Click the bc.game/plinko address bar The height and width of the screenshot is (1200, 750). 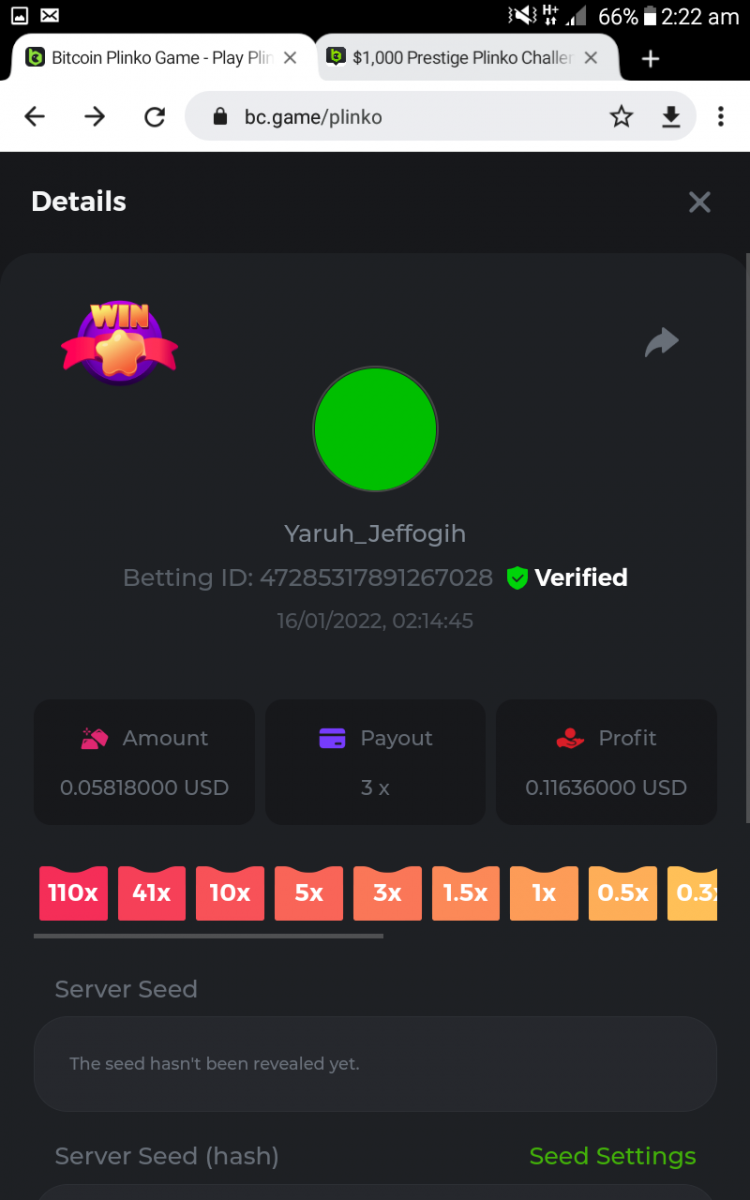[x=395, y=117]
